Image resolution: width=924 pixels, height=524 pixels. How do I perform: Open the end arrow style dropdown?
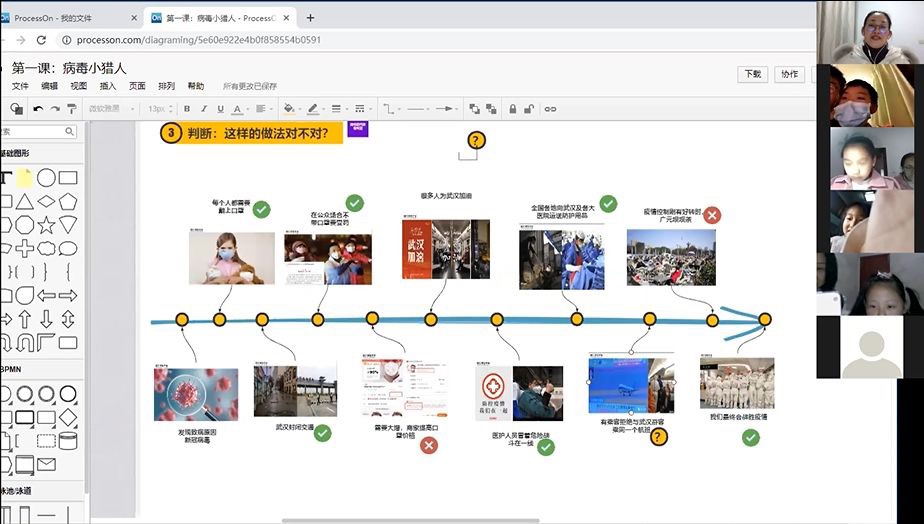[447, 108]
